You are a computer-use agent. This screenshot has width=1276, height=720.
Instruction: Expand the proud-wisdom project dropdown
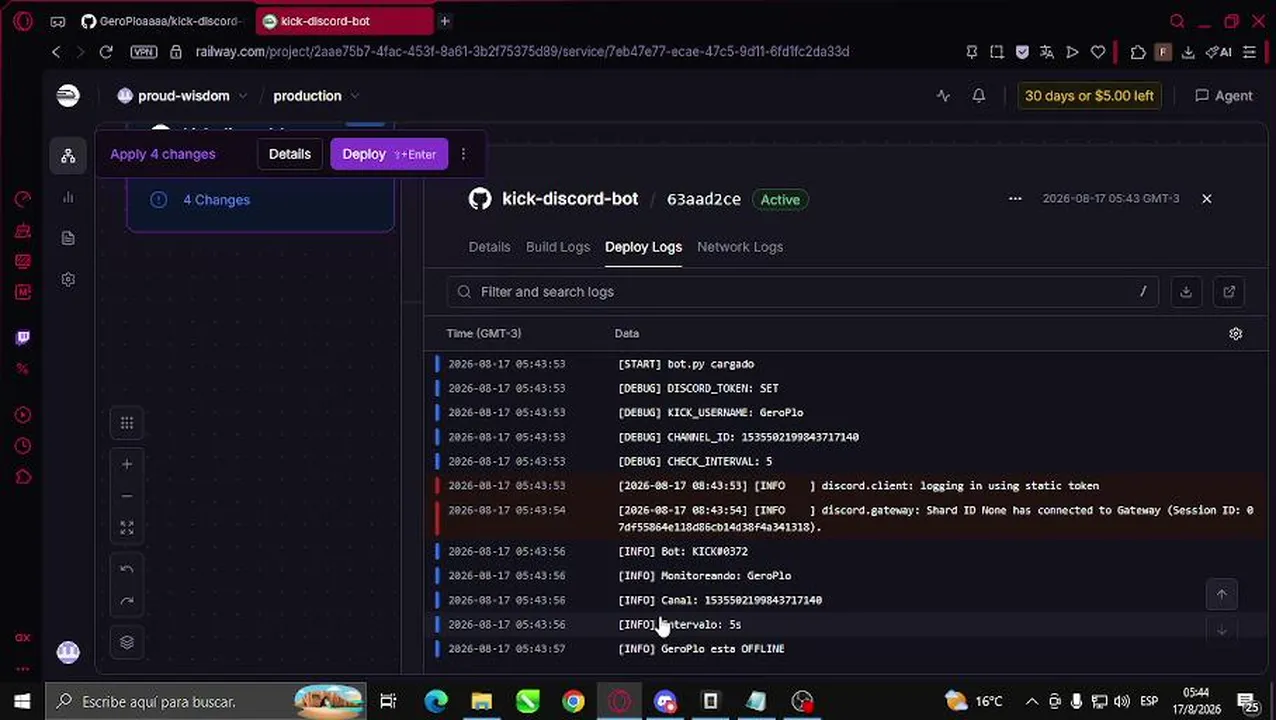coord(182,96)
